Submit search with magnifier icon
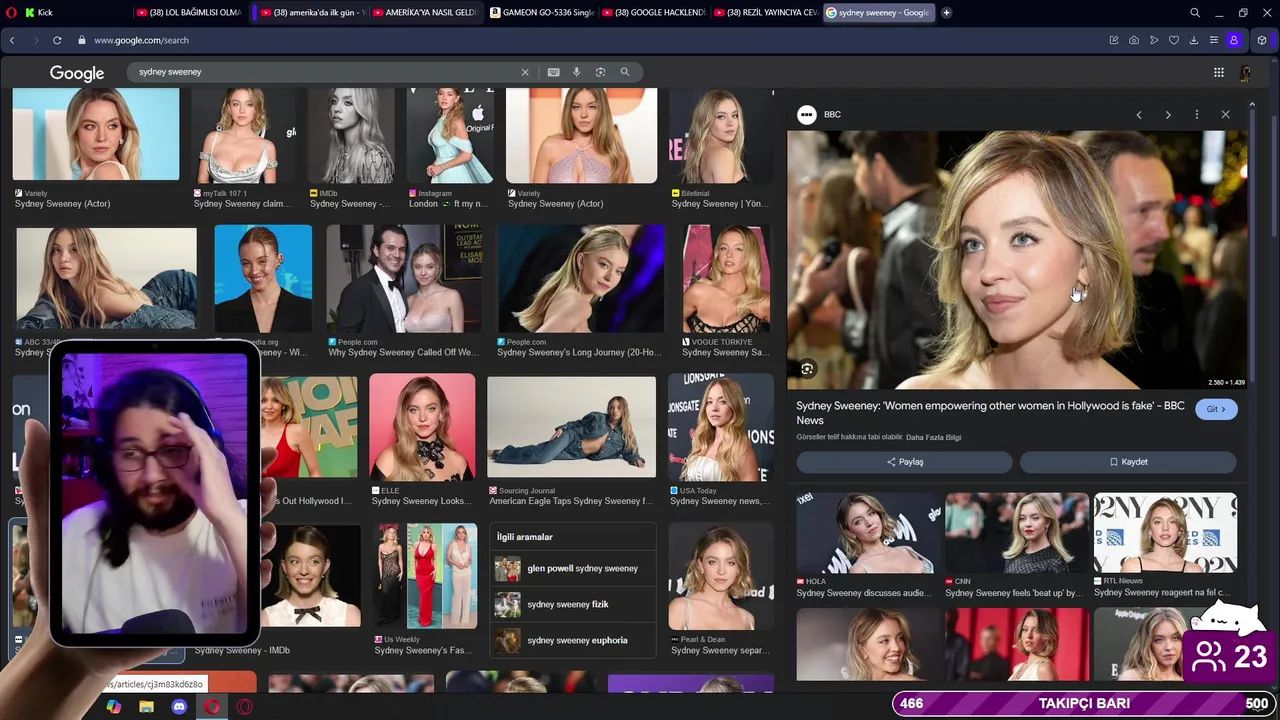Image resolution: width=1280 pixels, height=720 pixels. [625, 72]
